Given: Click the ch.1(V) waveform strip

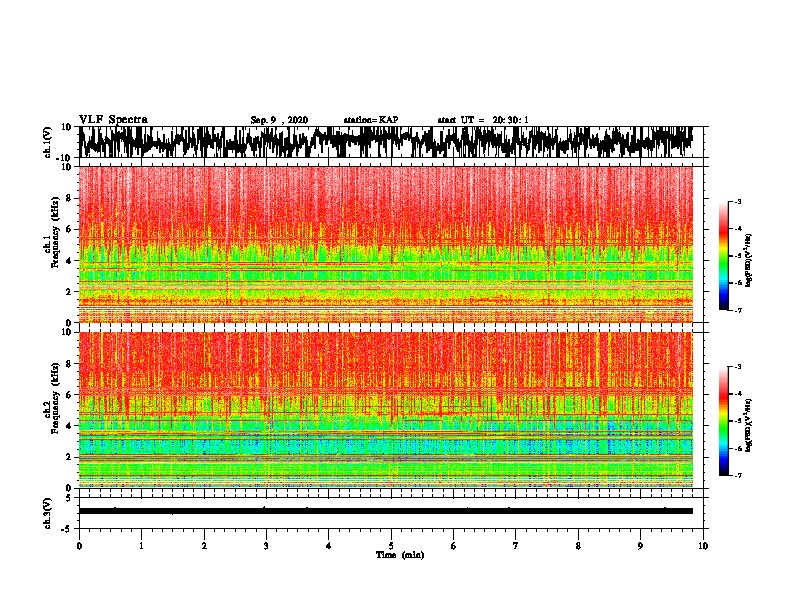Looking at the screenshot, I should coord(385,142).
